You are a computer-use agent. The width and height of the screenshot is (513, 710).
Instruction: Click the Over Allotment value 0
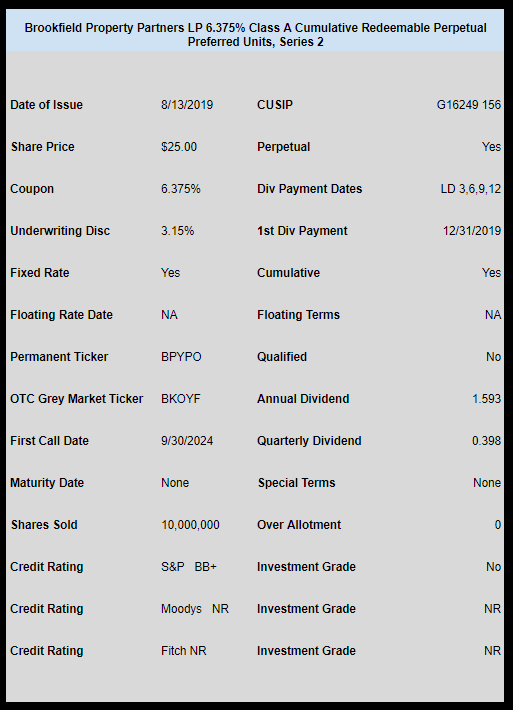pos(498,525)
